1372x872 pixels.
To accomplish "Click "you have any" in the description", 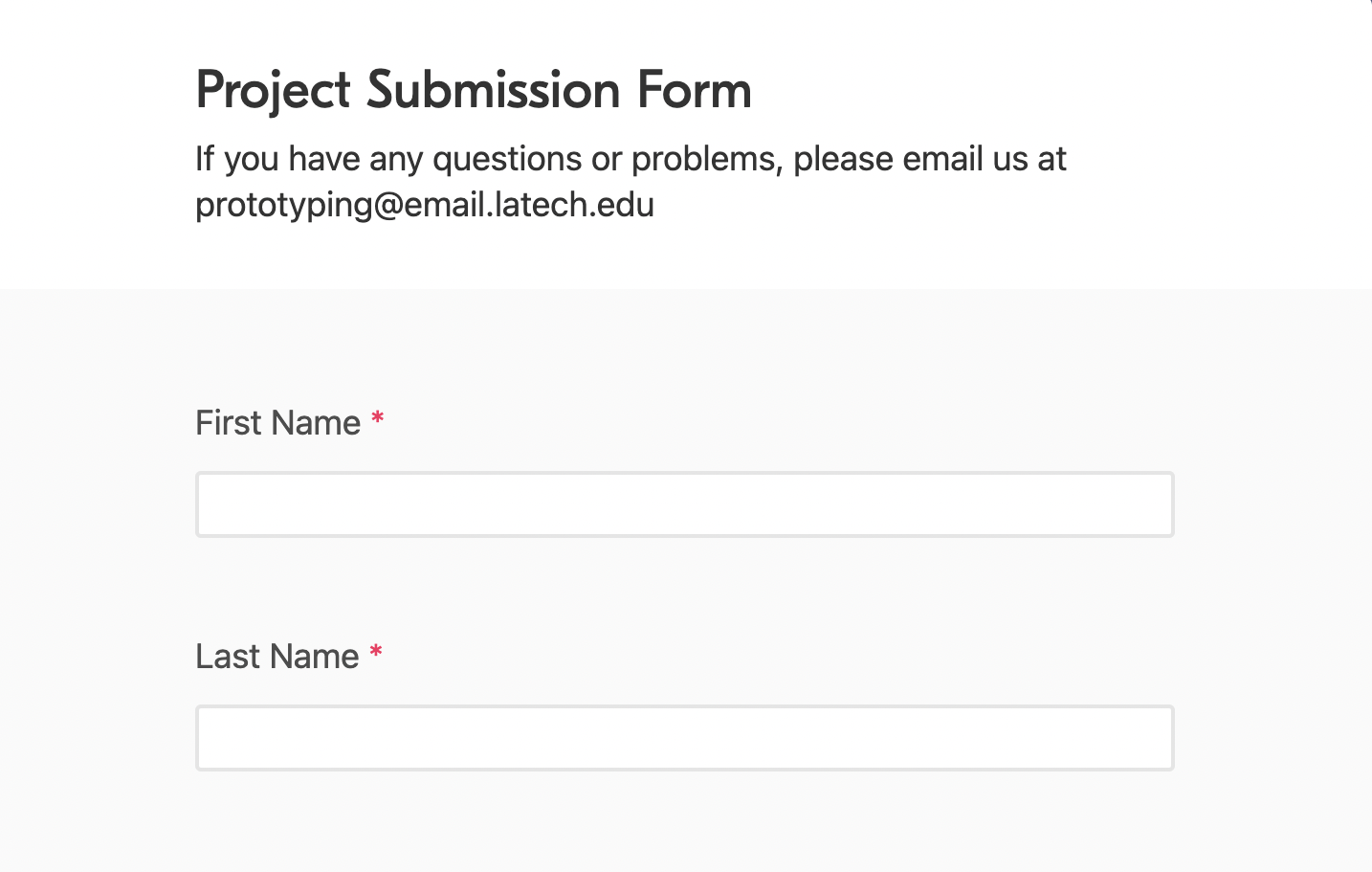I will click(x=323, y=159).
